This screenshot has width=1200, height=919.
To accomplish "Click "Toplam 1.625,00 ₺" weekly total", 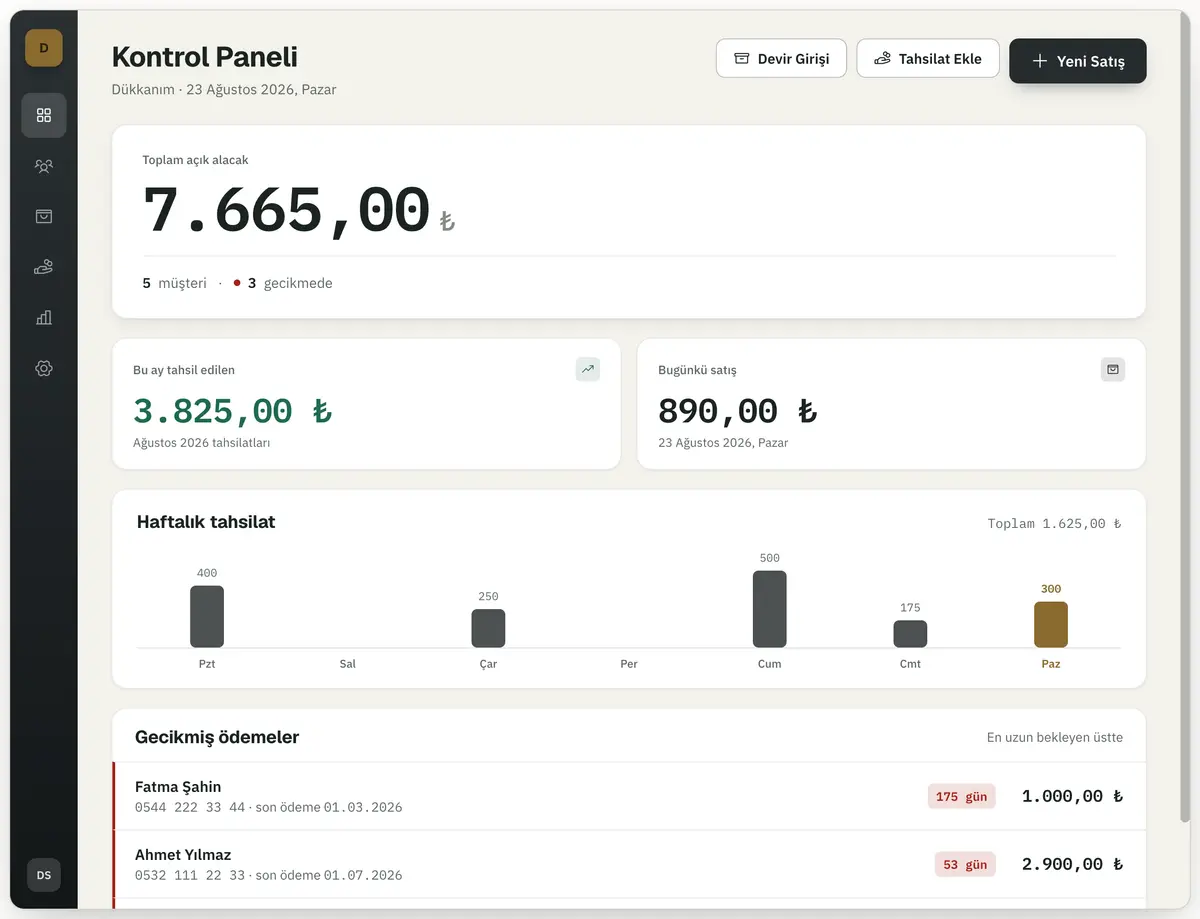I will click(x=1054, y=523).
